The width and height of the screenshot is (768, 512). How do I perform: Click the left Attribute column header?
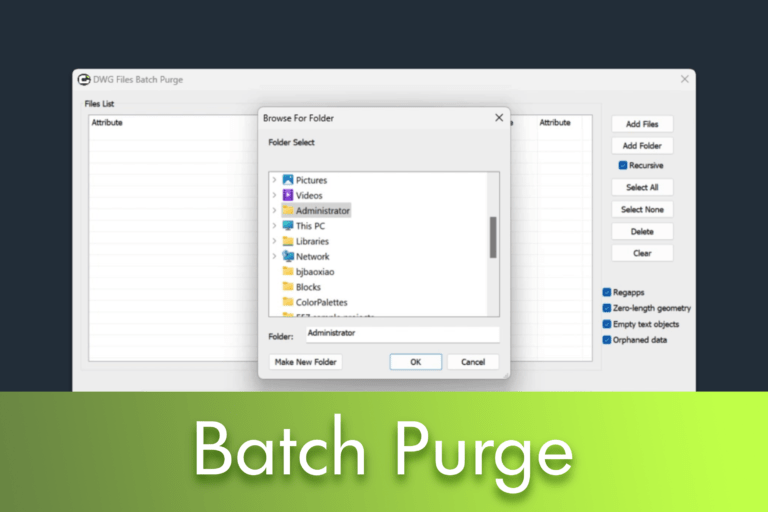click(107, 122)
